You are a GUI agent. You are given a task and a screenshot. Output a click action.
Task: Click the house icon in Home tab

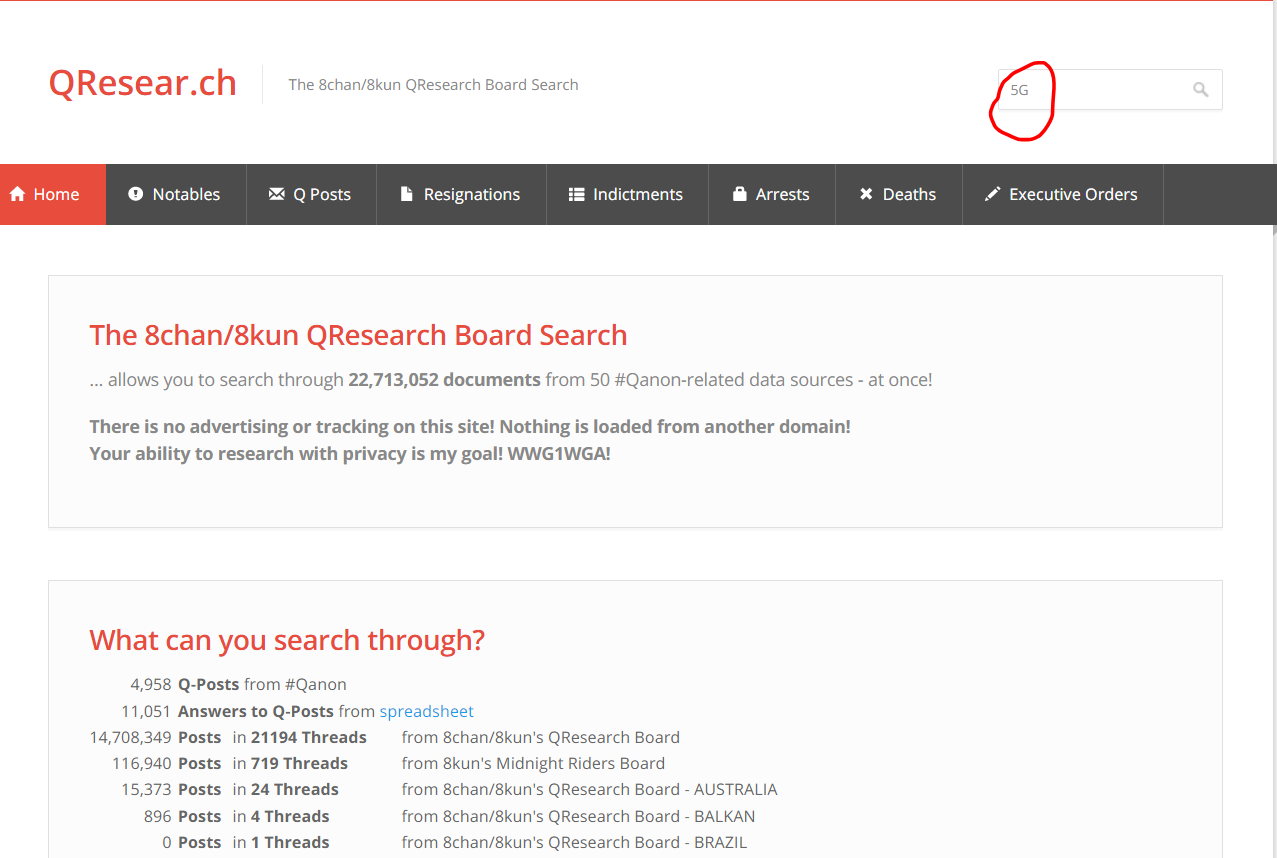point(17,194)
